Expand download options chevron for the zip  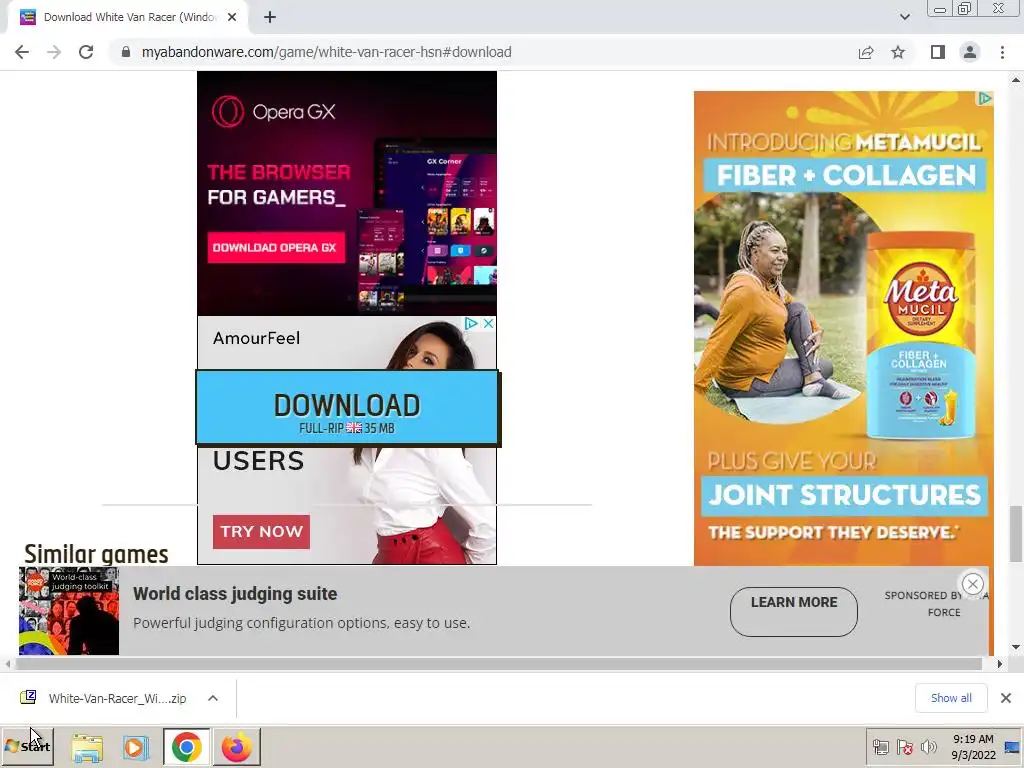213,698
